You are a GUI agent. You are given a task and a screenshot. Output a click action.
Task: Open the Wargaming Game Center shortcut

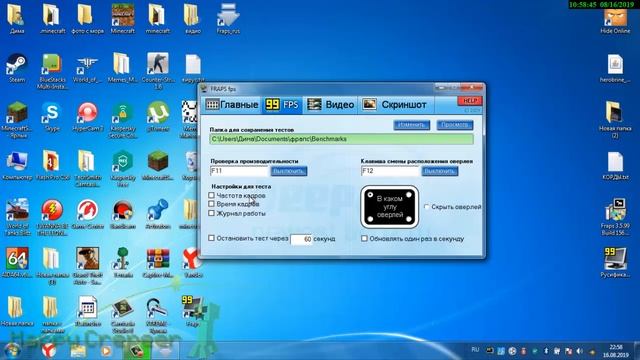tap(87, 214)
